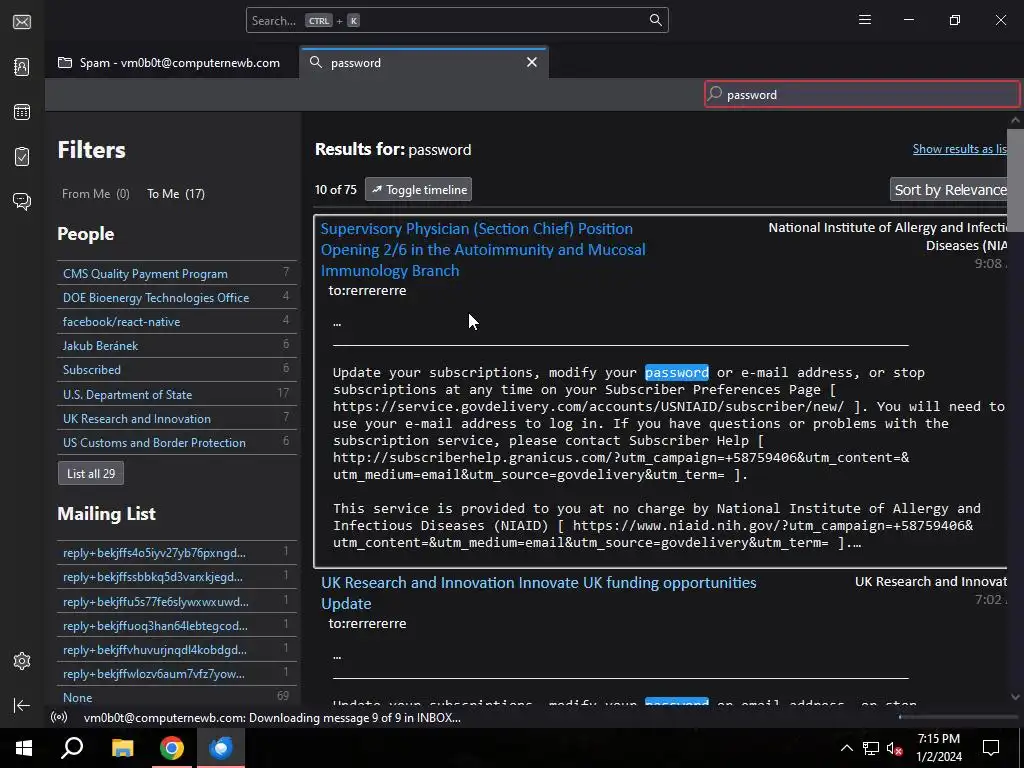Select mailing list reply+bekjffuoq3han64lebtegcod

point(176,626)
